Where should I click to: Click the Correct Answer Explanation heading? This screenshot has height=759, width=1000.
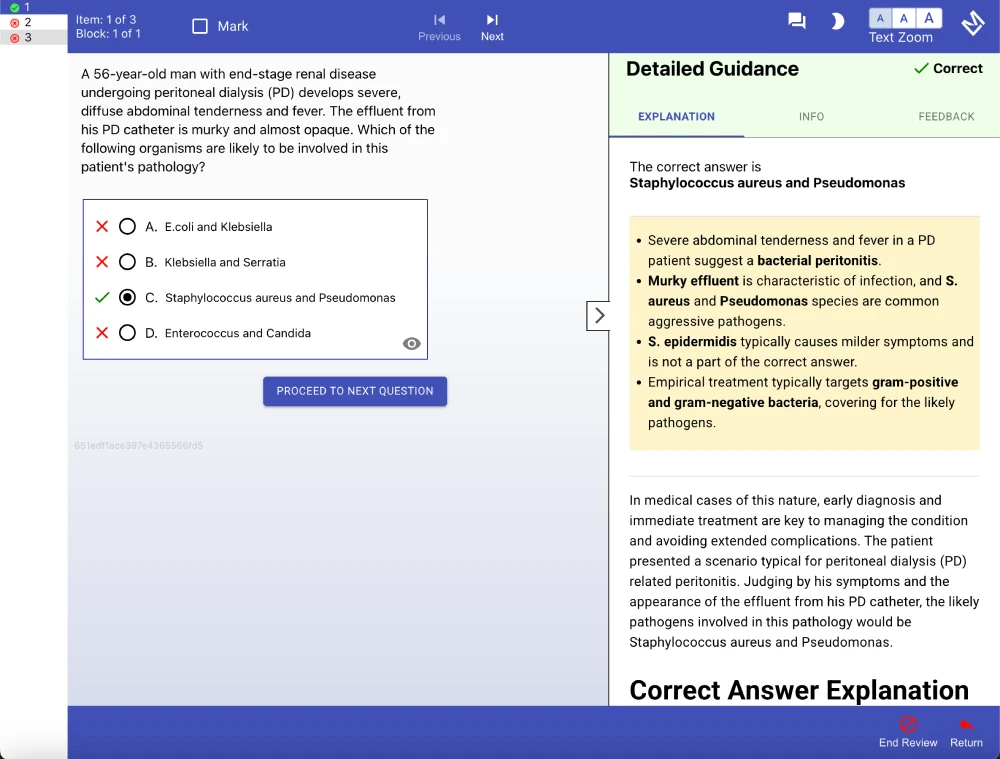coord(798,690)
